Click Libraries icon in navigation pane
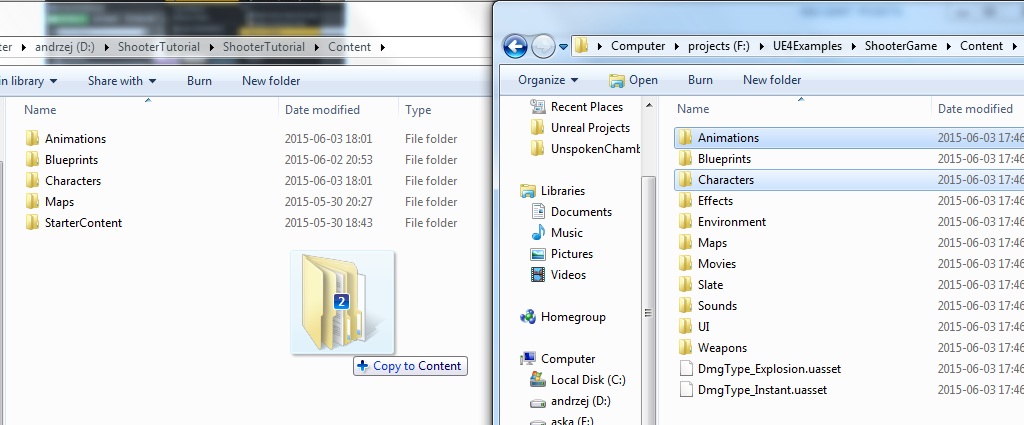 pyautogui.click(x=528, y=191)
